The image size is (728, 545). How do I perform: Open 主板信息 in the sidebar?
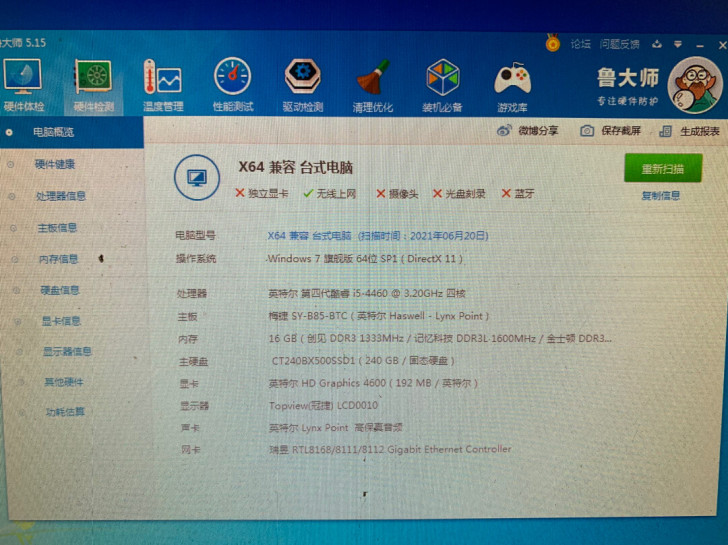(57, 227)
